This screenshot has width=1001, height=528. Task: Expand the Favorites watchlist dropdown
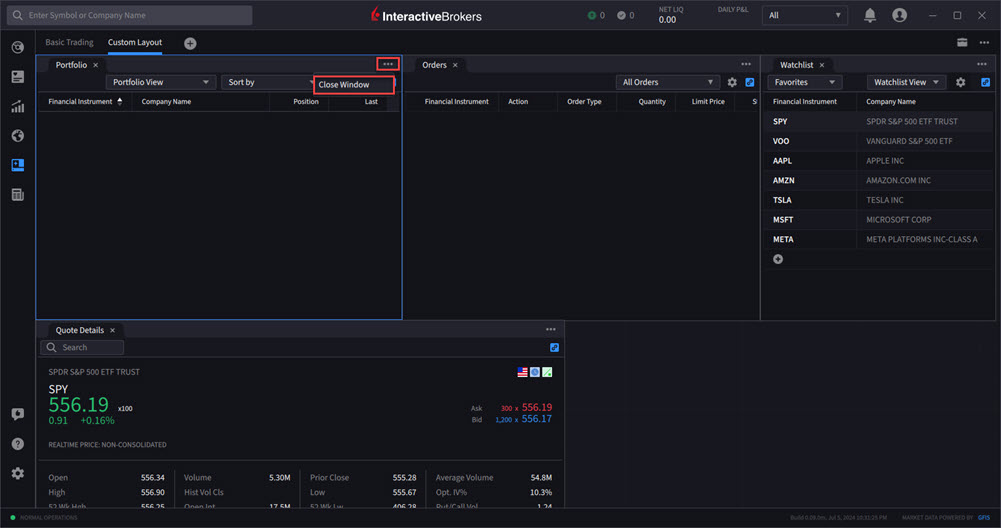(804, 82)
